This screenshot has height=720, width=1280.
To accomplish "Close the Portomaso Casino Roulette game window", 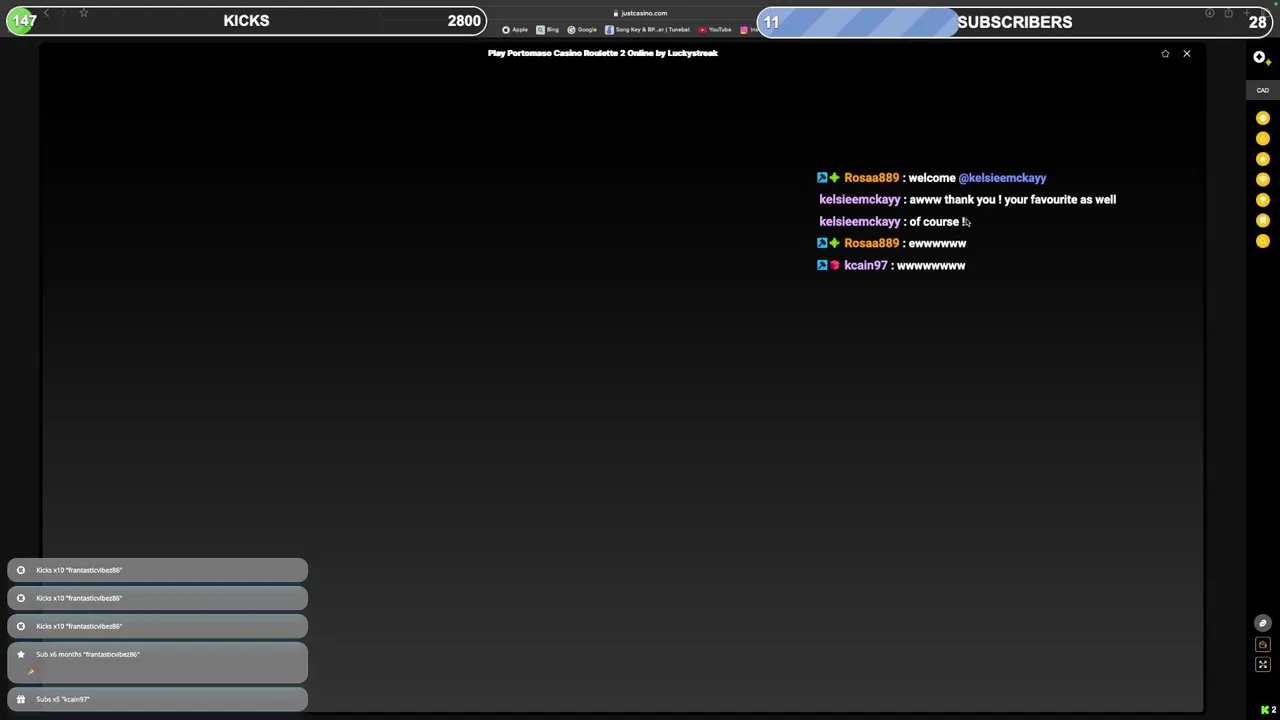I will (x=1187, y=54).
